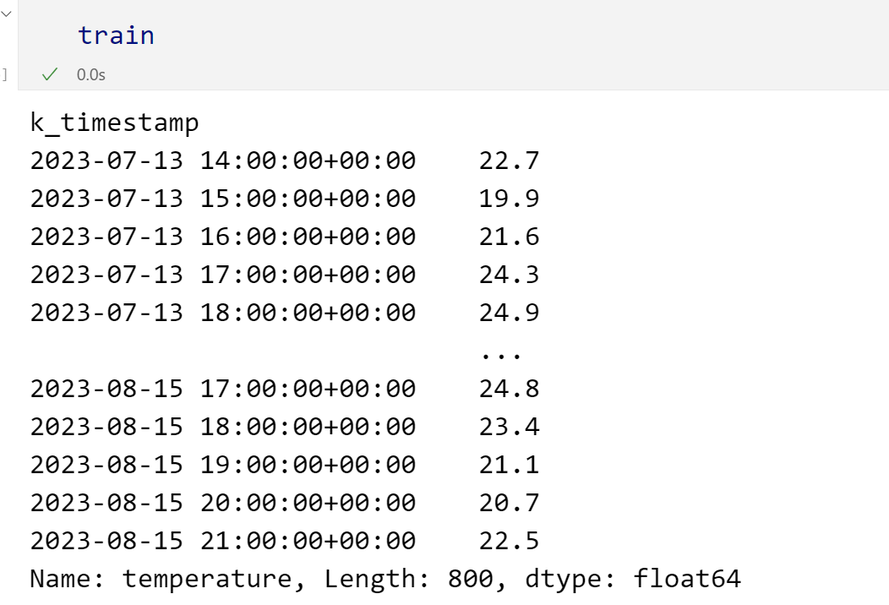The height and width of the screenshot is (605, 889).
Task: Place cursor in the 'train' code cell
Action: (x=454, y=35)
